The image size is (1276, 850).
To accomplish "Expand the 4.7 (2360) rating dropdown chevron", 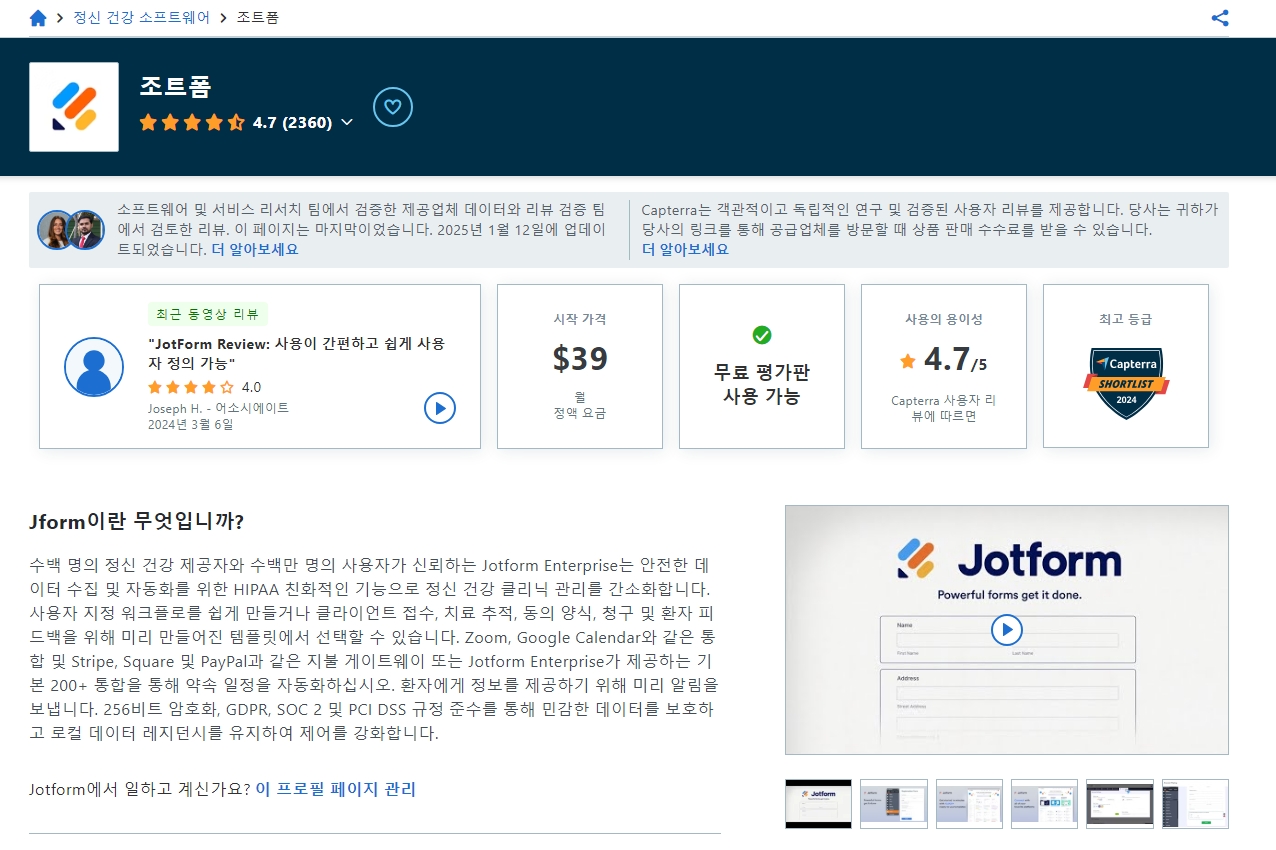I will [347, 122].
